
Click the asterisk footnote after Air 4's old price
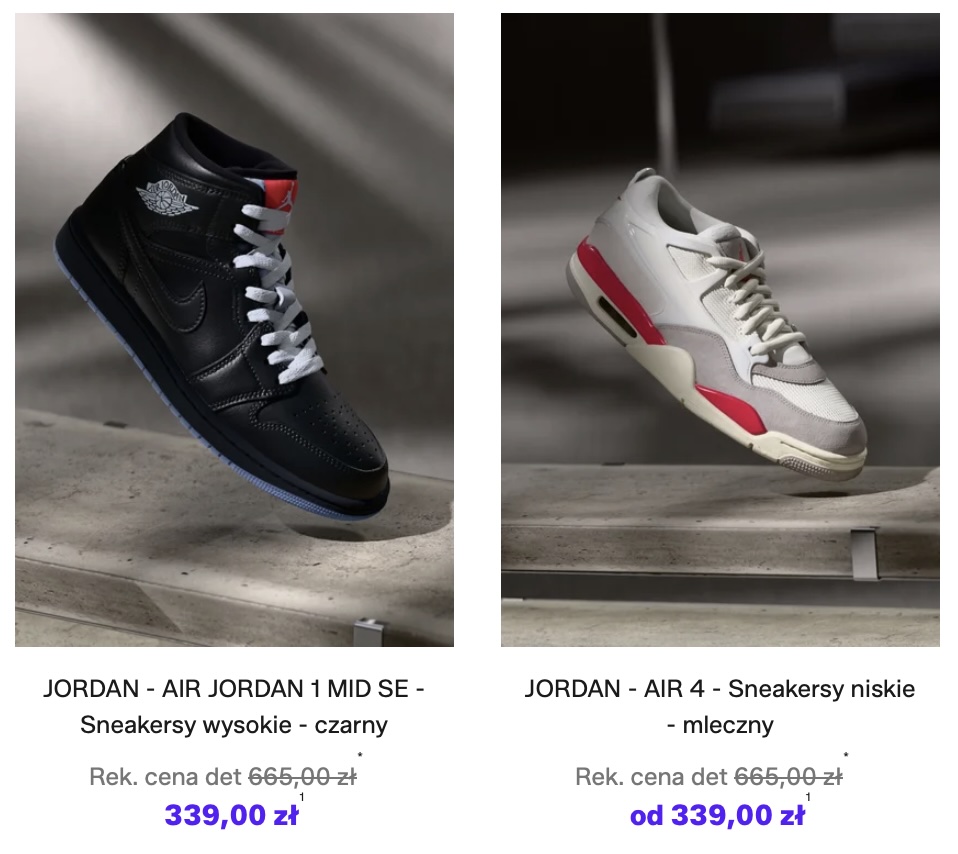[x=846, y=756]
